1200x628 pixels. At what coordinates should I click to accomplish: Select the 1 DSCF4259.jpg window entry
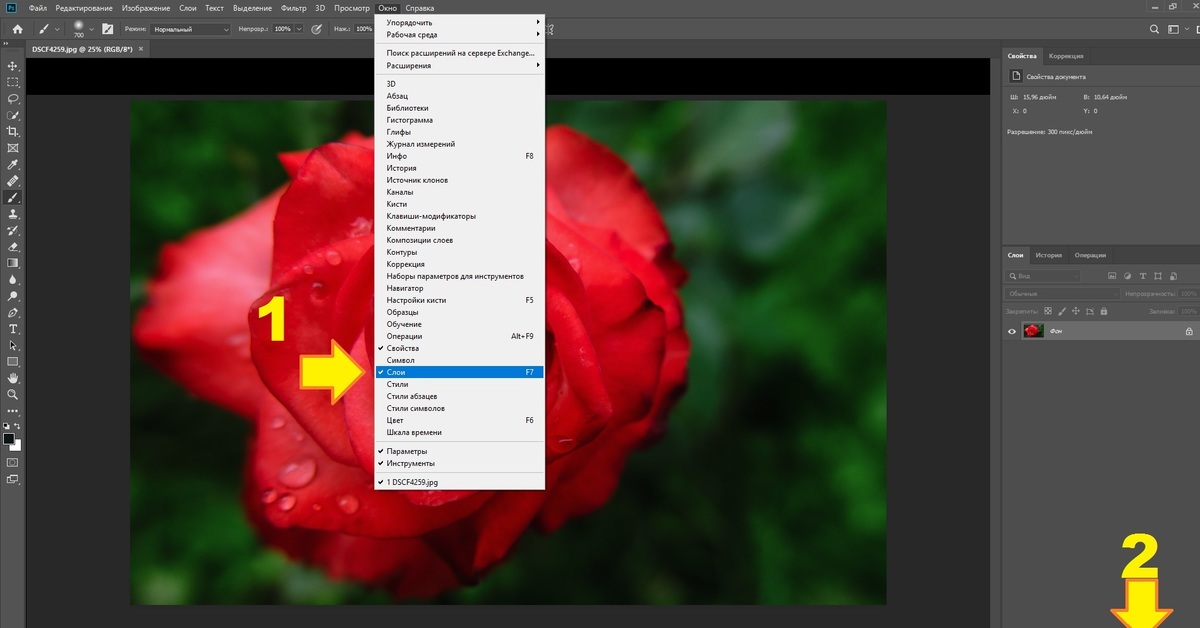[x=460, y=482]
